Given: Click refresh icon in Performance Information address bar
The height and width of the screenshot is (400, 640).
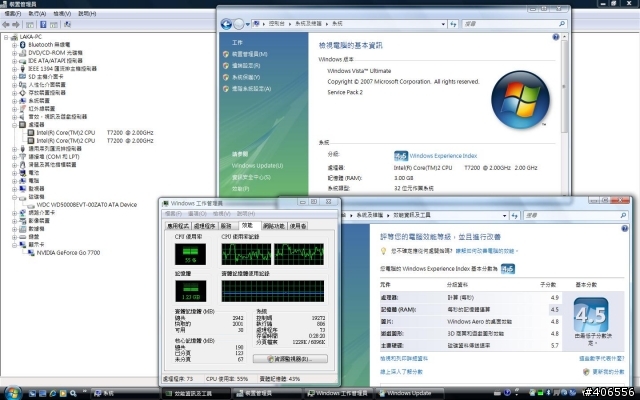Looking at the screenshot, I should [x=514, y=216].
